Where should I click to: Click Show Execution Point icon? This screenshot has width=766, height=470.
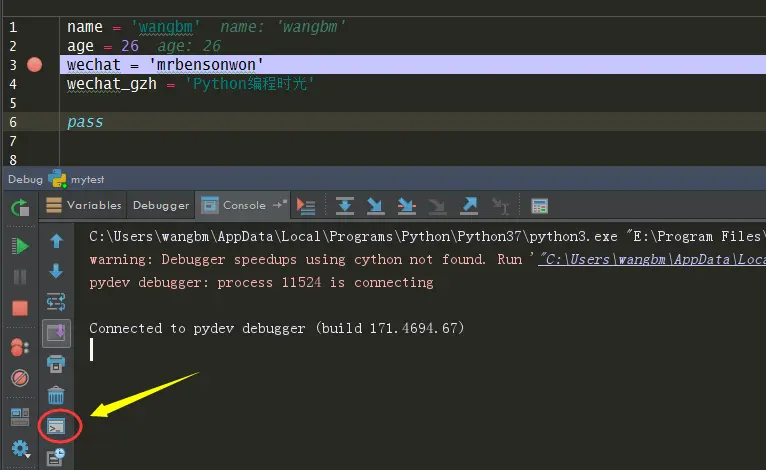pos(306,206)
